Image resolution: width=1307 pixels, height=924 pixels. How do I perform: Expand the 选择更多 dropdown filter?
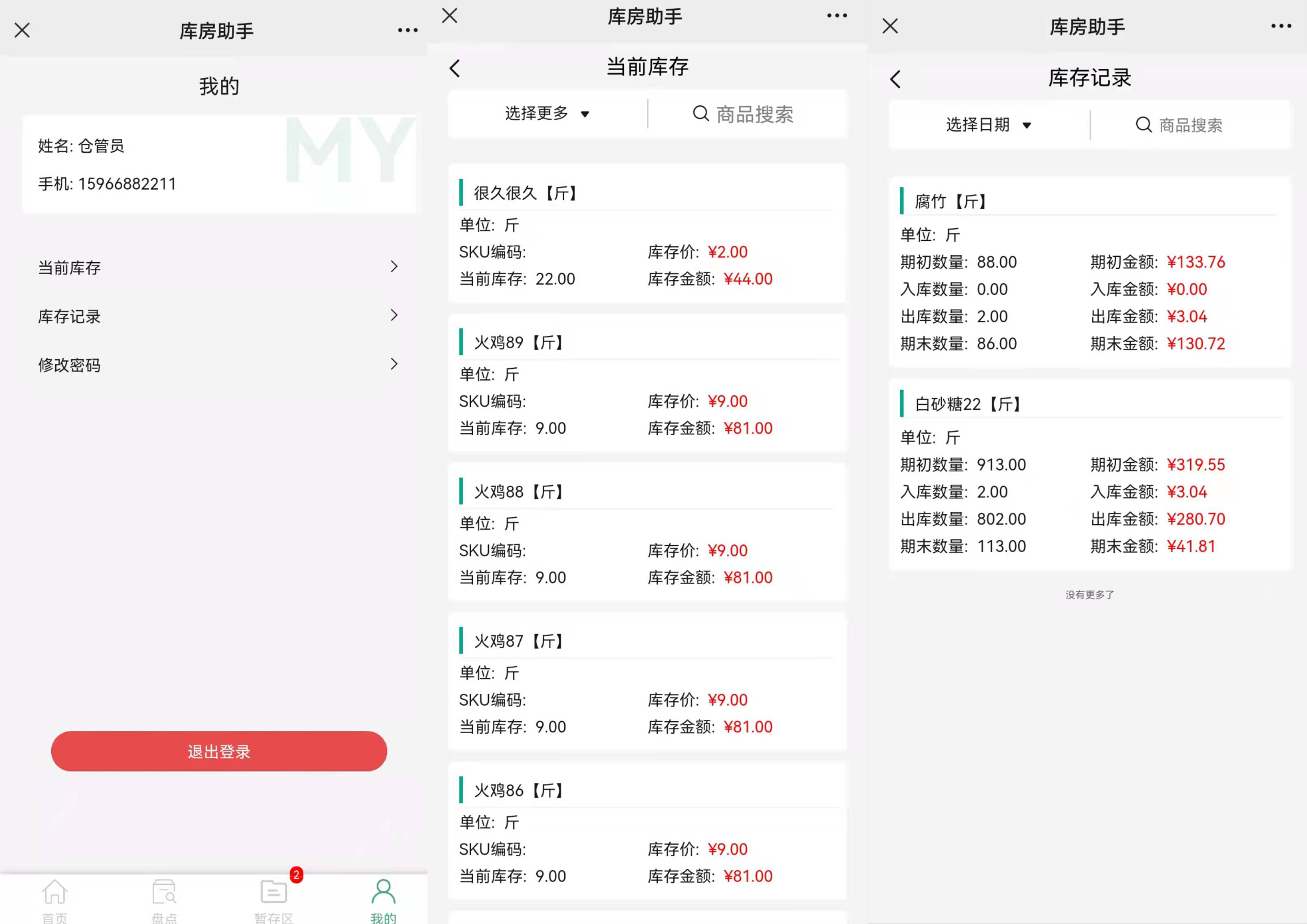546,114
